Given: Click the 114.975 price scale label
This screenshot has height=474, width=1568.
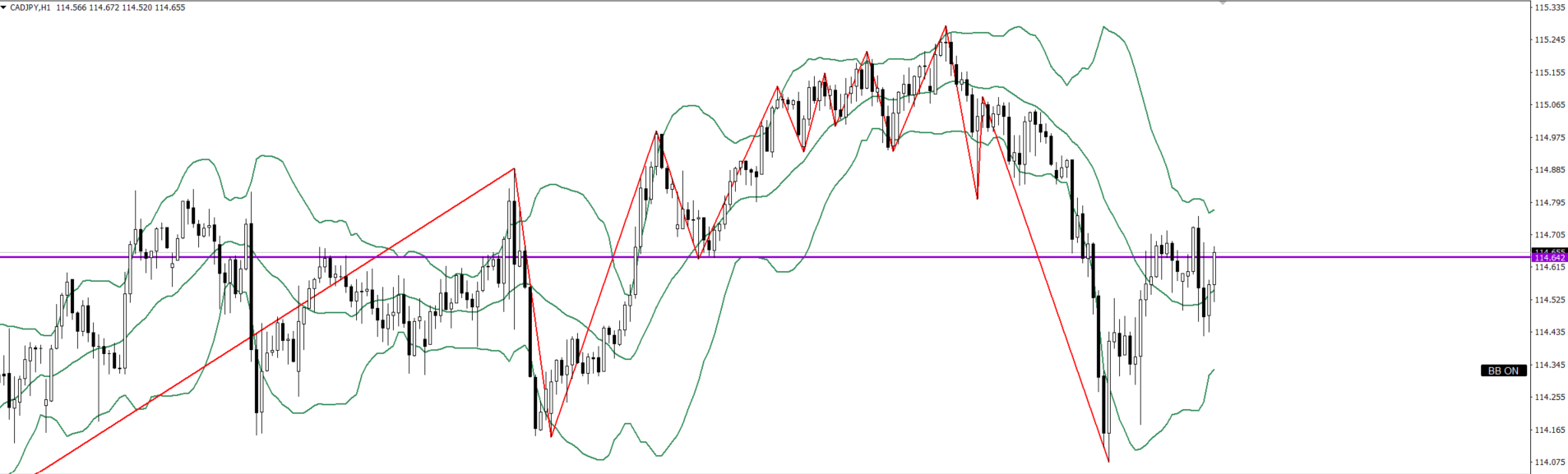Looking at the screenshot, I should tap(1549, 137).
